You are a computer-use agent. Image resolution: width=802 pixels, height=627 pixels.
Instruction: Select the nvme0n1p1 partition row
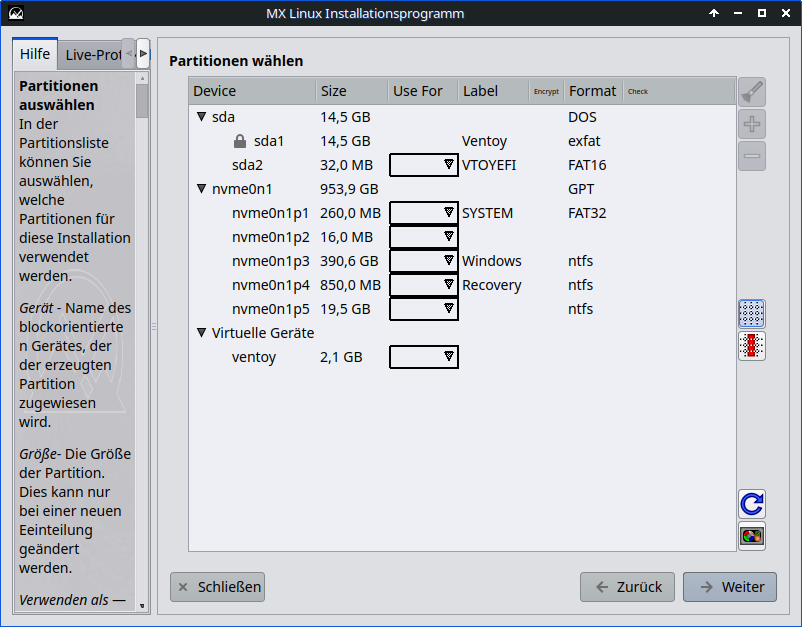pyautogui.click(x=462, y=213)
